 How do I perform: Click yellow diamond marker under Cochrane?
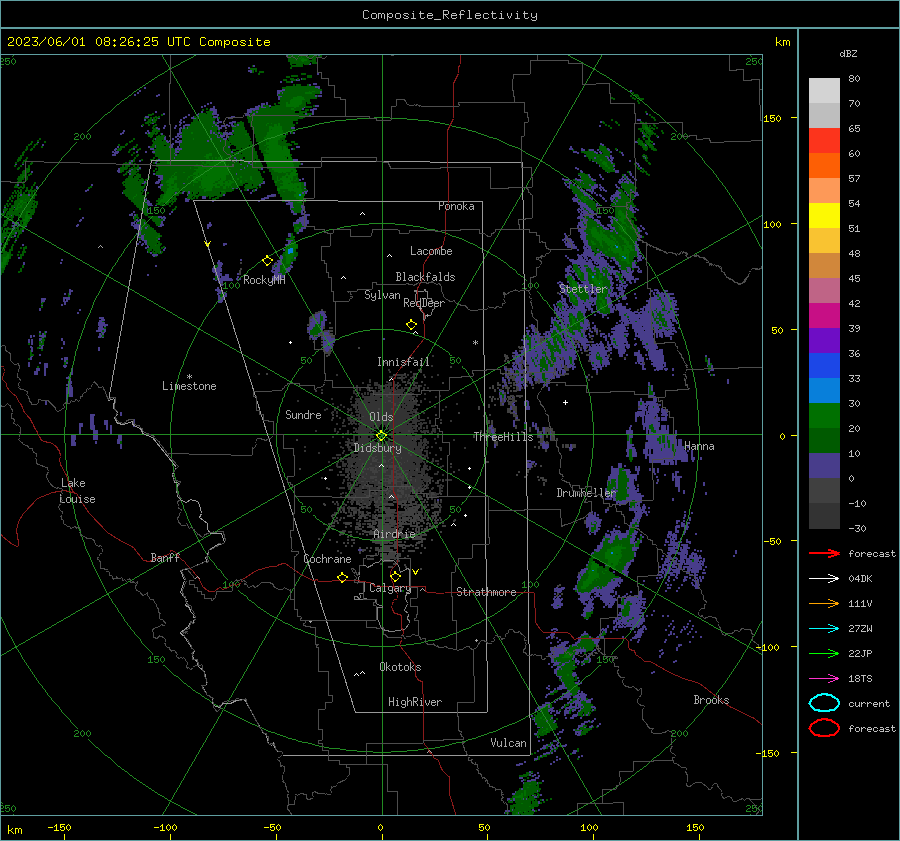[x=343, y=577]
